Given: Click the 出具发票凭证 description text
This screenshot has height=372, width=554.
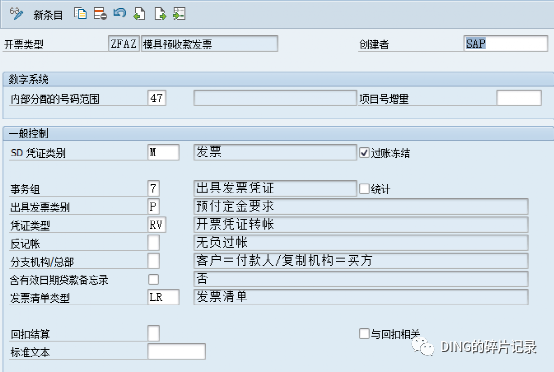Looking at the screenshot, I should tap(235, 188).
